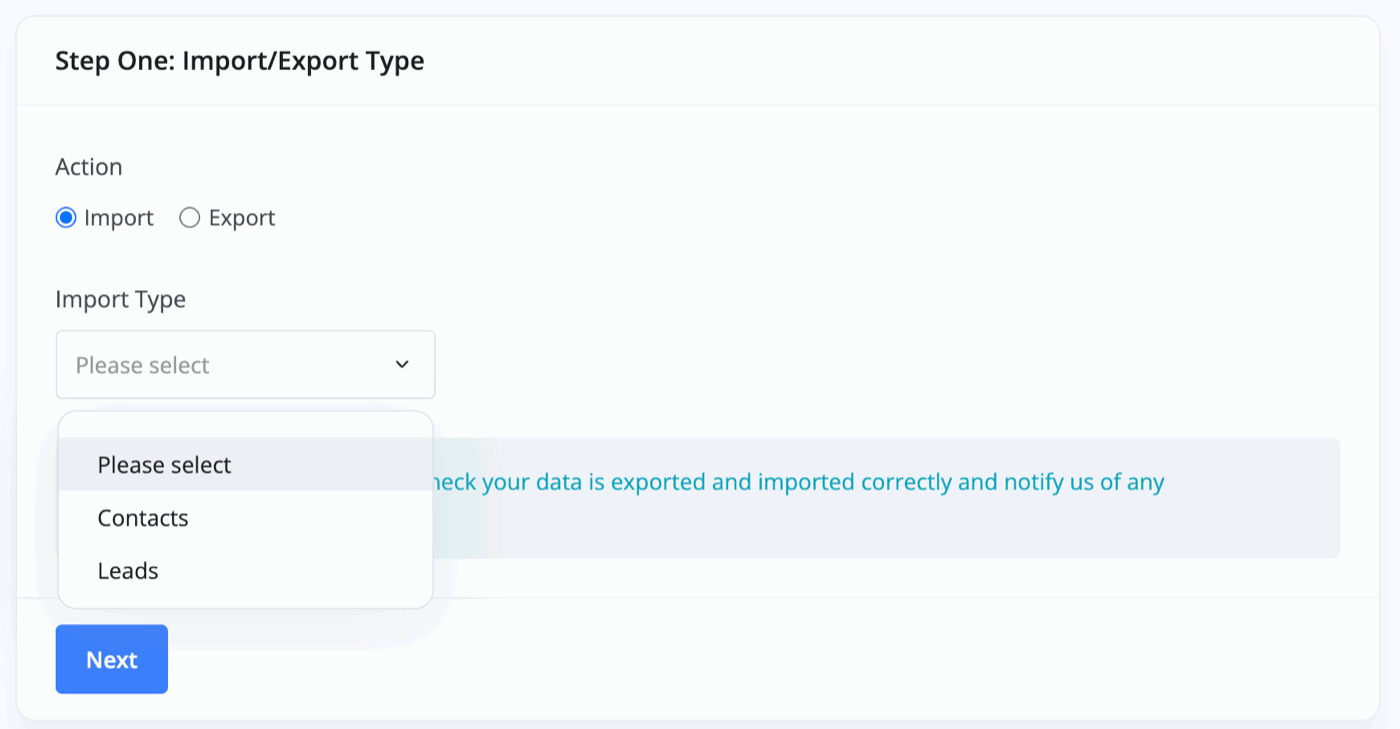Click the "Step One: Import/Export Type" heading
This screenshot has width=1400, height=729.
point(240,61)
